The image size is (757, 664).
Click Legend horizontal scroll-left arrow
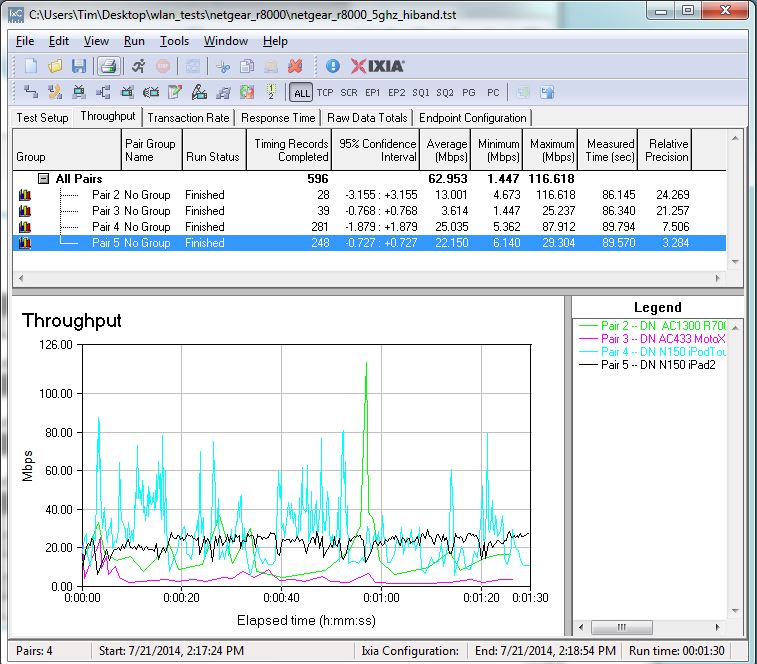click(x=581, y=627)
